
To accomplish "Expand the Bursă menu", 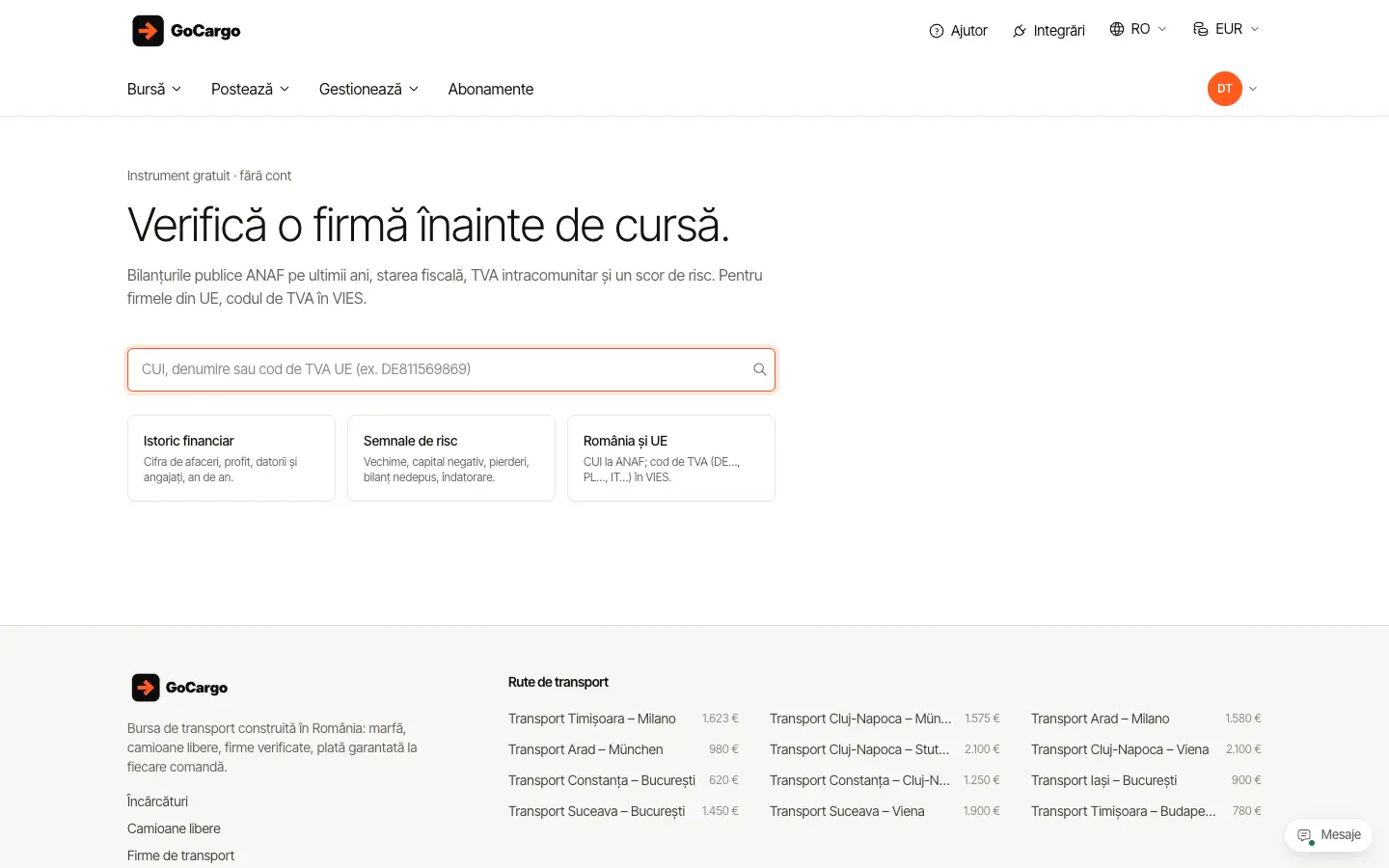I will [x=154, y=89].
